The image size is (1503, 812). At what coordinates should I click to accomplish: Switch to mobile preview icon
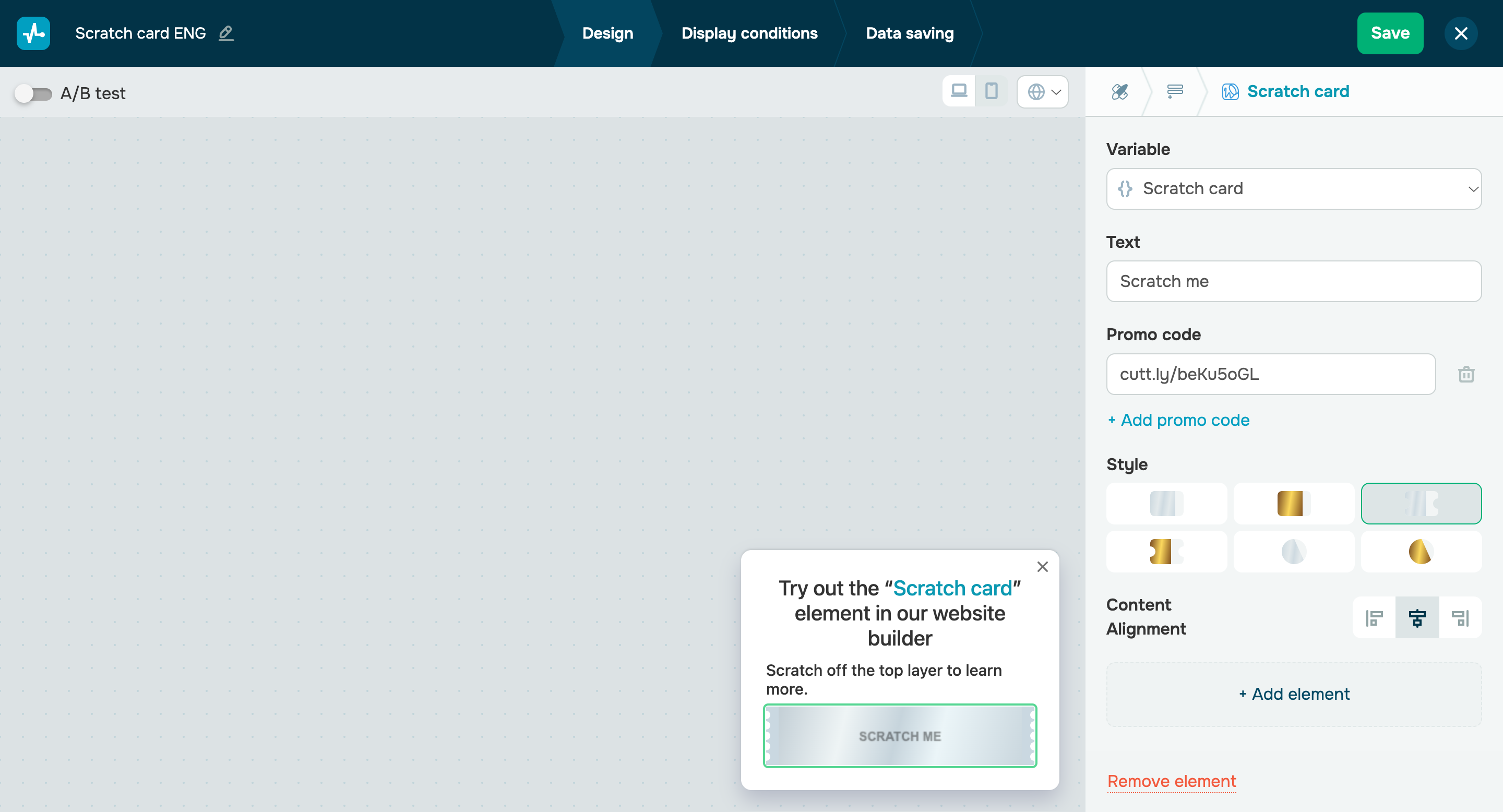coord(991,91)
